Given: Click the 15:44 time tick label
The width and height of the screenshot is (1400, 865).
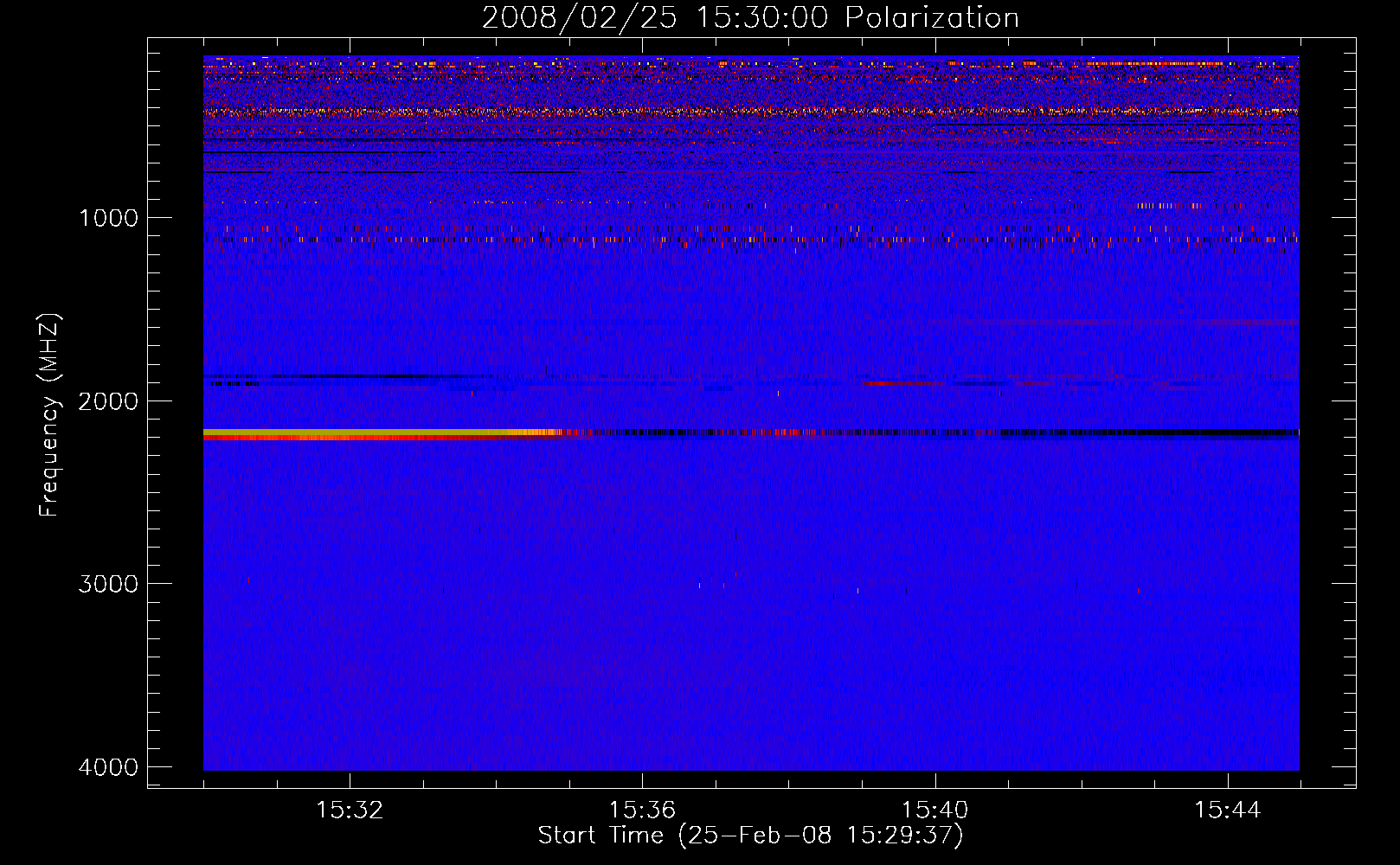Looking at the screenshot, I should (x=1228, y=811).
